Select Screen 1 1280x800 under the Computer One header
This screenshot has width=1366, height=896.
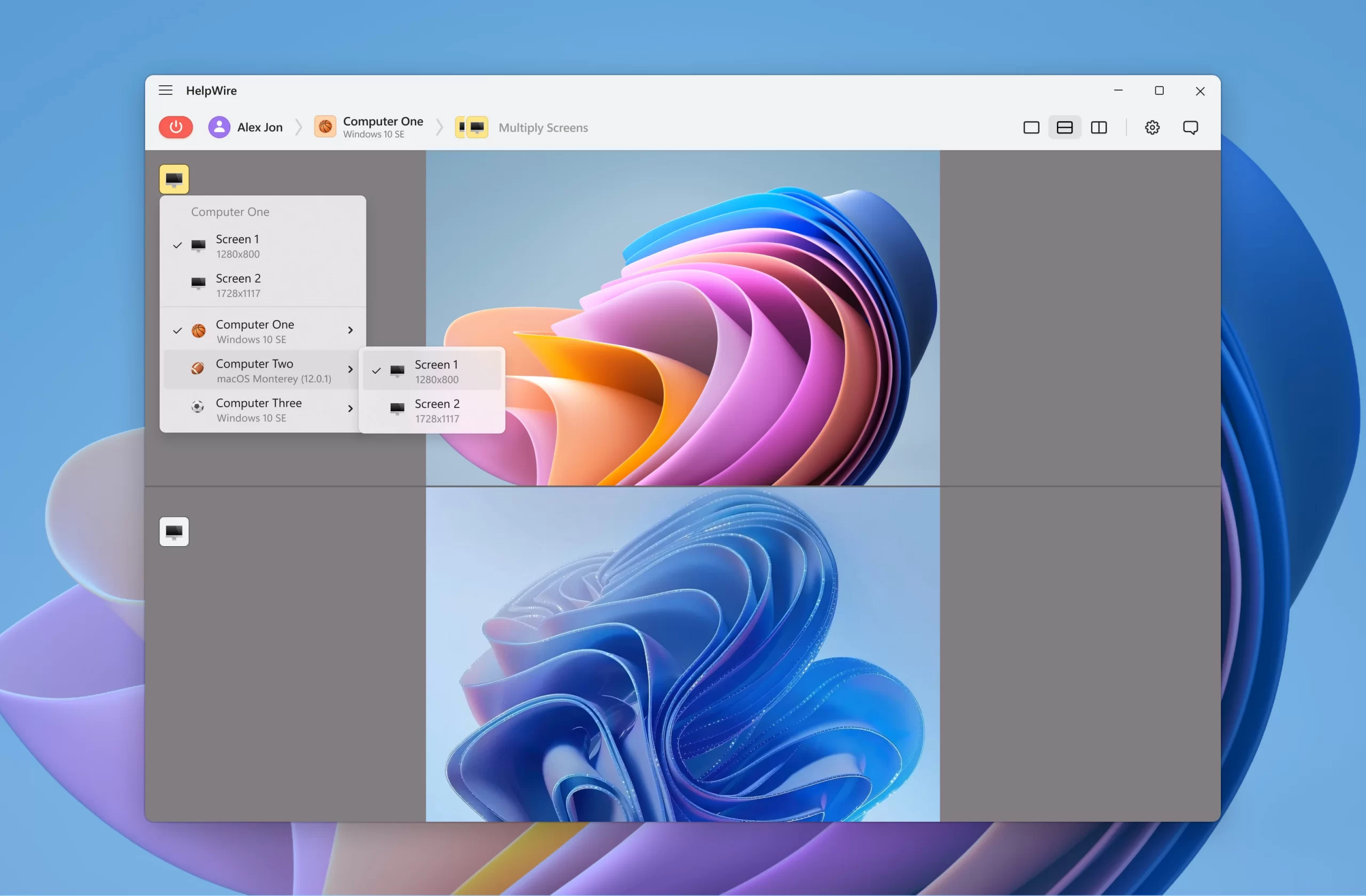263,245
